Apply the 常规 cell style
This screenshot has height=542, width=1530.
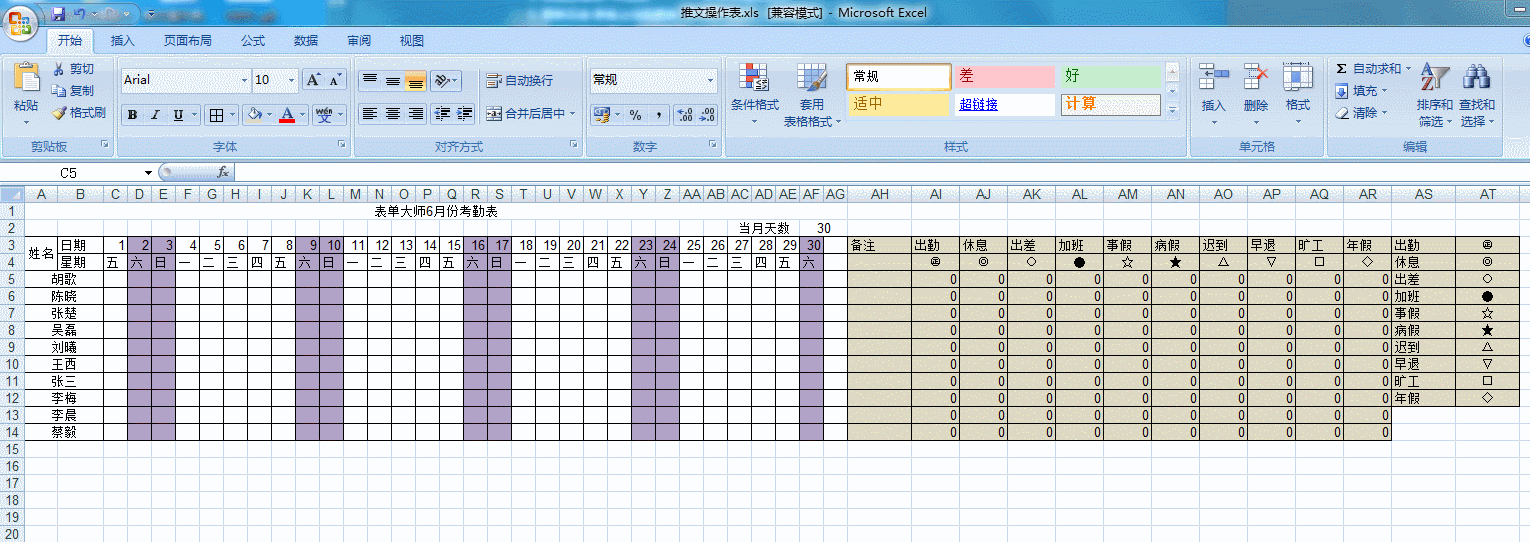(x=899, y=76)
